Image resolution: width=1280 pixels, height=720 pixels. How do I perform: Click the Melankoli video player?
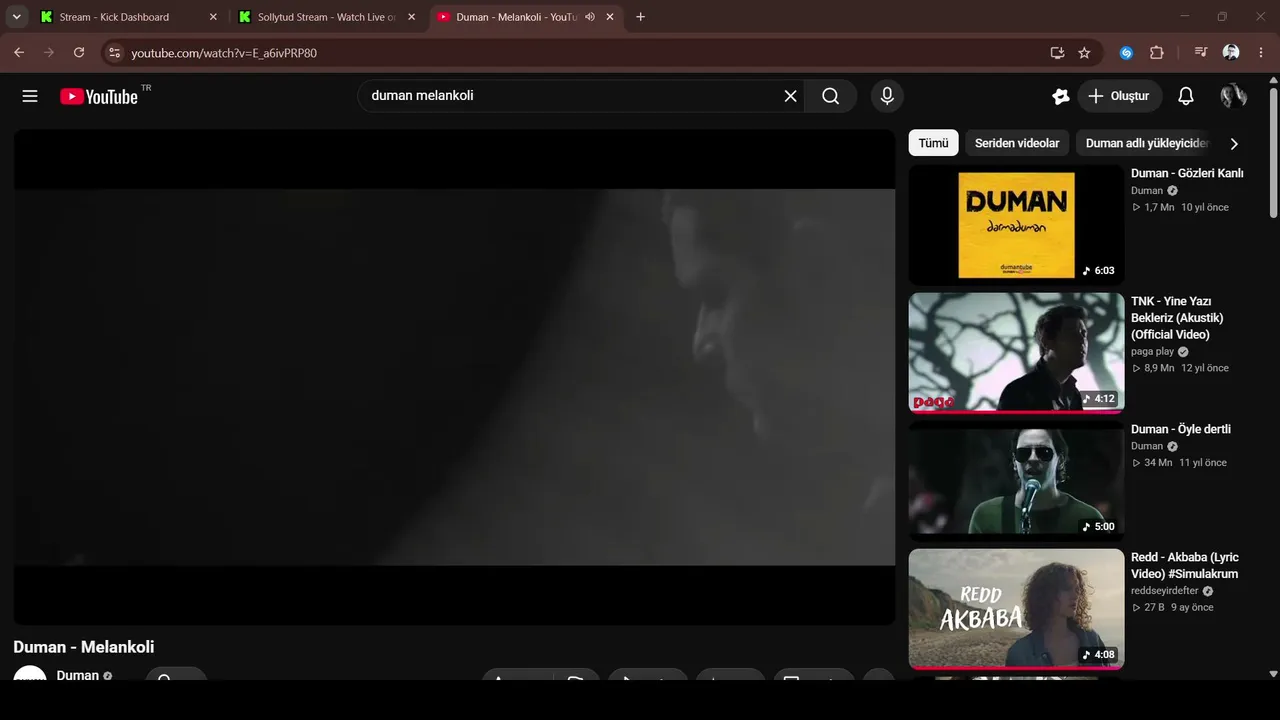(x=454, y=377)
